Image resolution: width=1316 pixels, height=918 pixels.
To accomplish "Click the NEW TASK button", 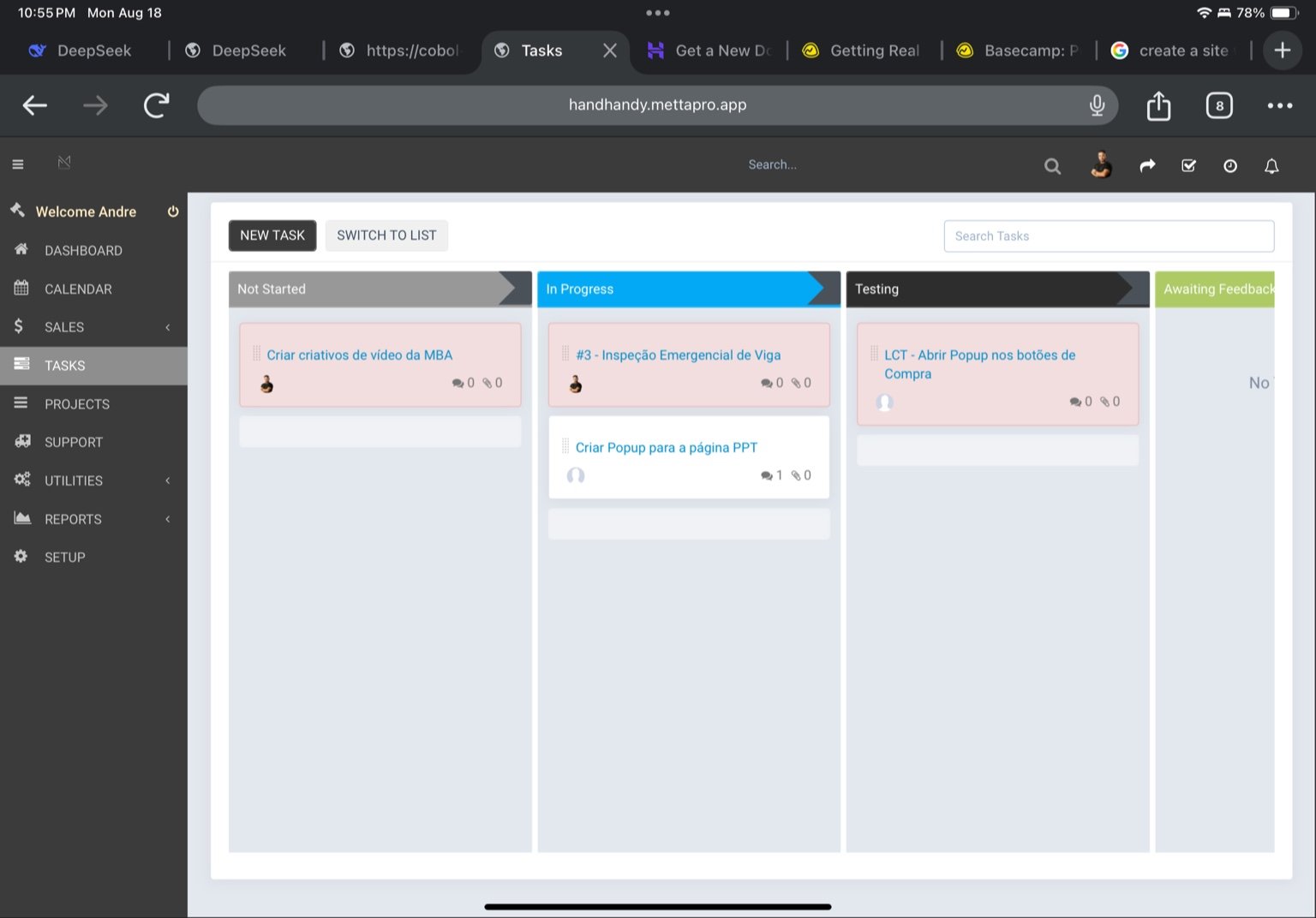I will coord(272,235).
